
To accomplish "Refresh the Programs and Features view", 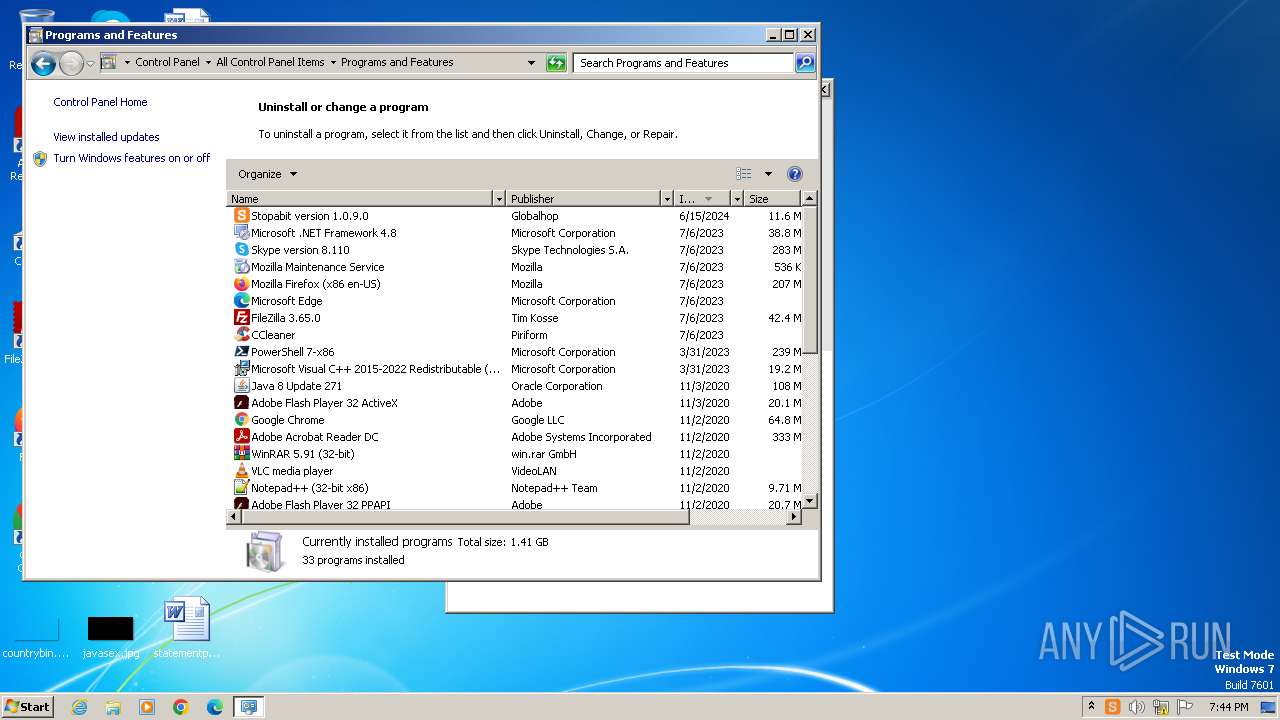I will point(556,63).
